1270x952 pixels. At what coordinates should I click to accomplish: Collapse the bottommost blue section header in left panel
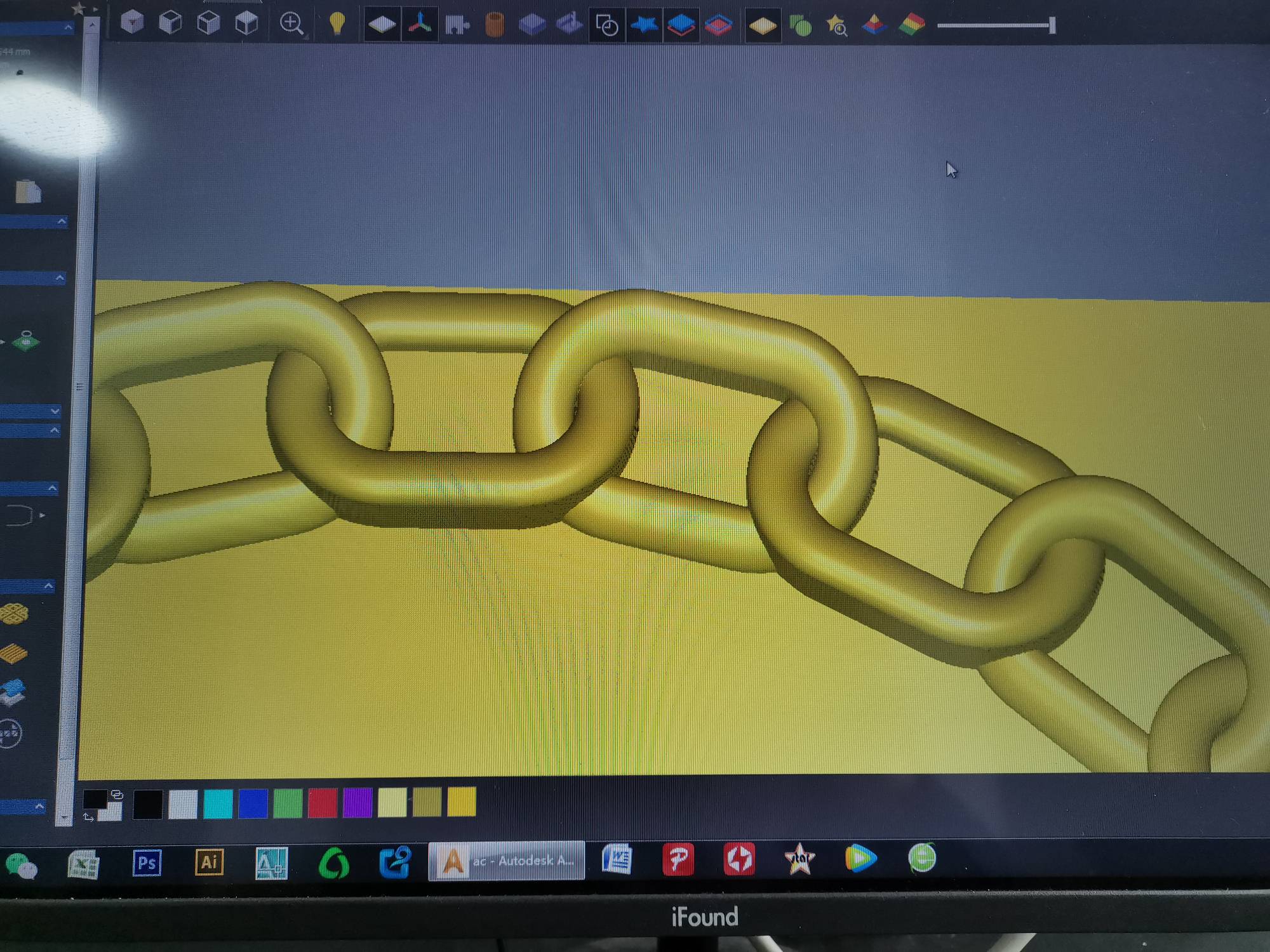[24, 807]
